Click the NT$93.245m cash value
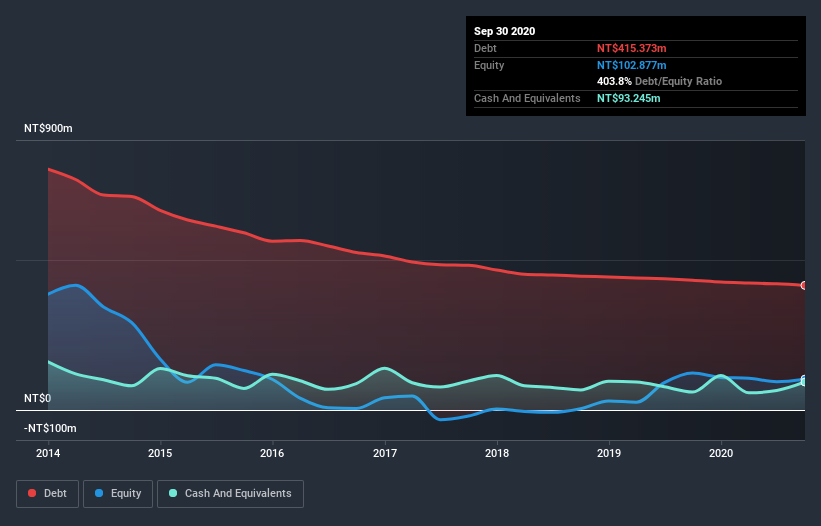The width and height of the screenshot is (821, 526). (628, 98)
